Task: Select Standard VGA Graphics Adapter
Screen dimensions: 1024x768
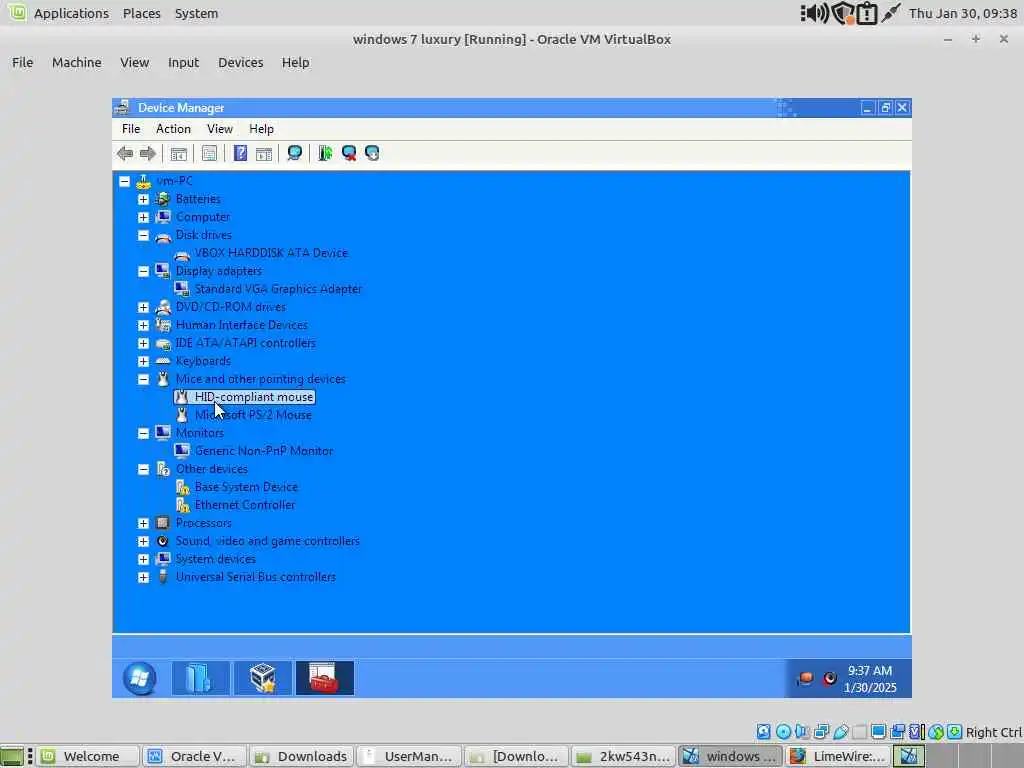Action: [278, 289]
